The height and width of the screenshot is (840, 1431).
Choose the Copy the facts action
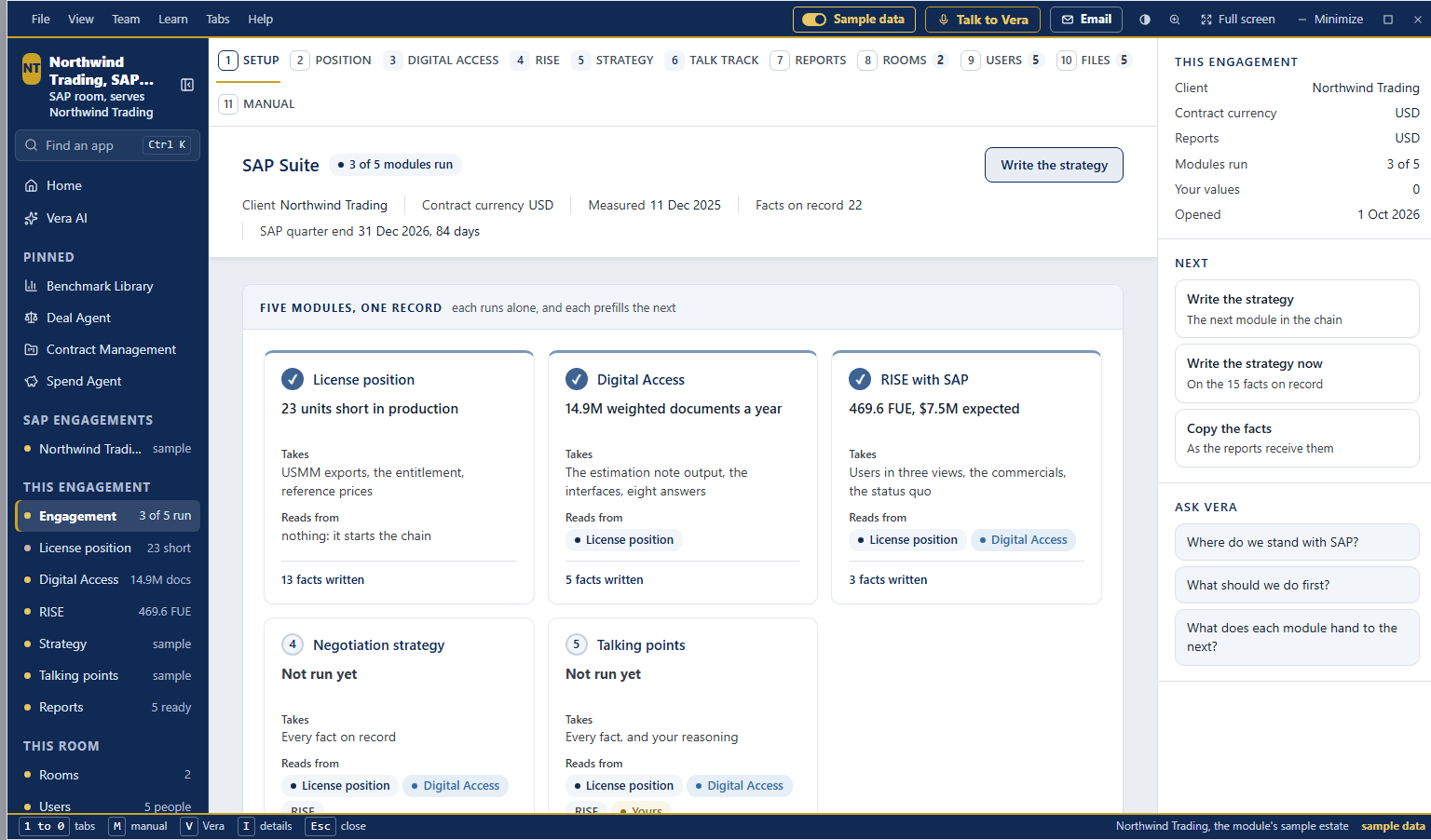tap(1297, 439)
